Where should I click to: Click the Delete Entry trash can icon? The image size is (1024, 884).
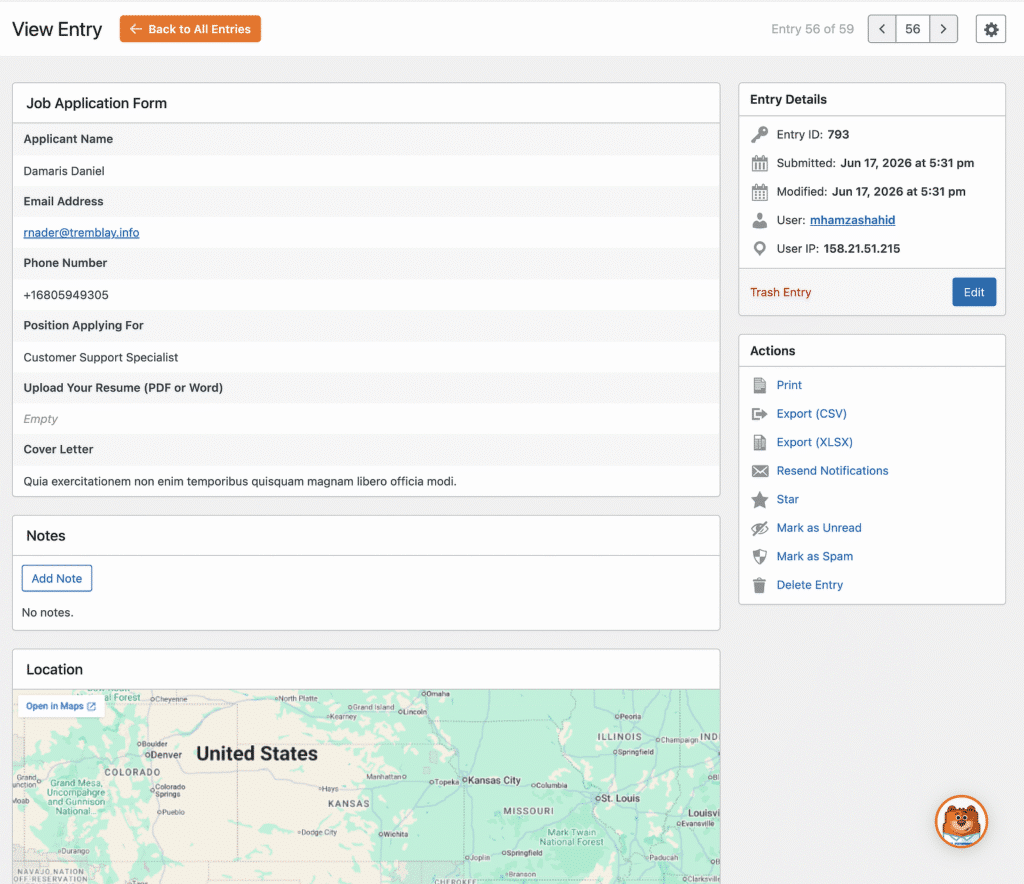[760, 585]
